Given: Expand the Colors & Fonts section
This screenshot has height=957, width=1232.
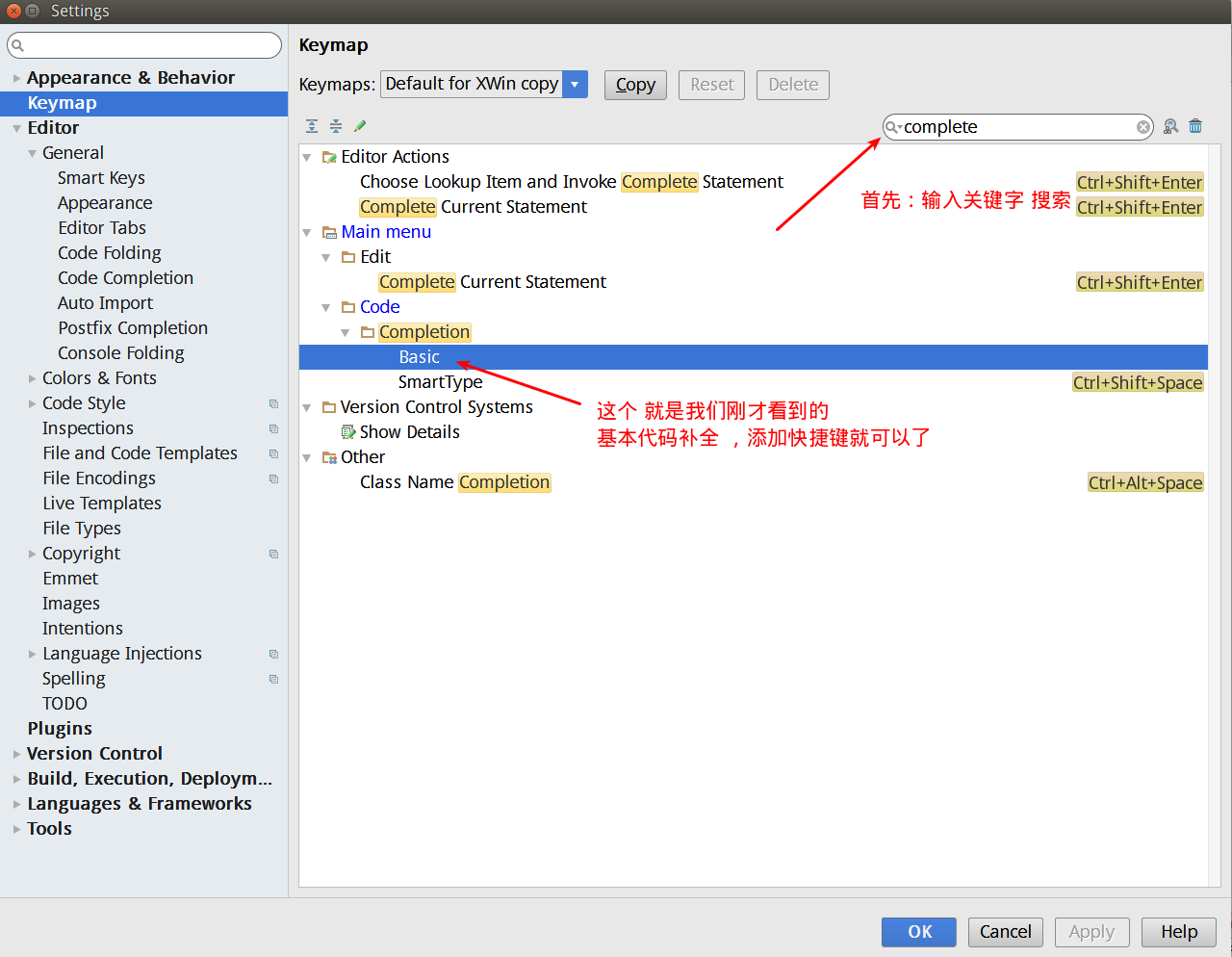Looking at the screenshot, I should (x=32, y=378).
